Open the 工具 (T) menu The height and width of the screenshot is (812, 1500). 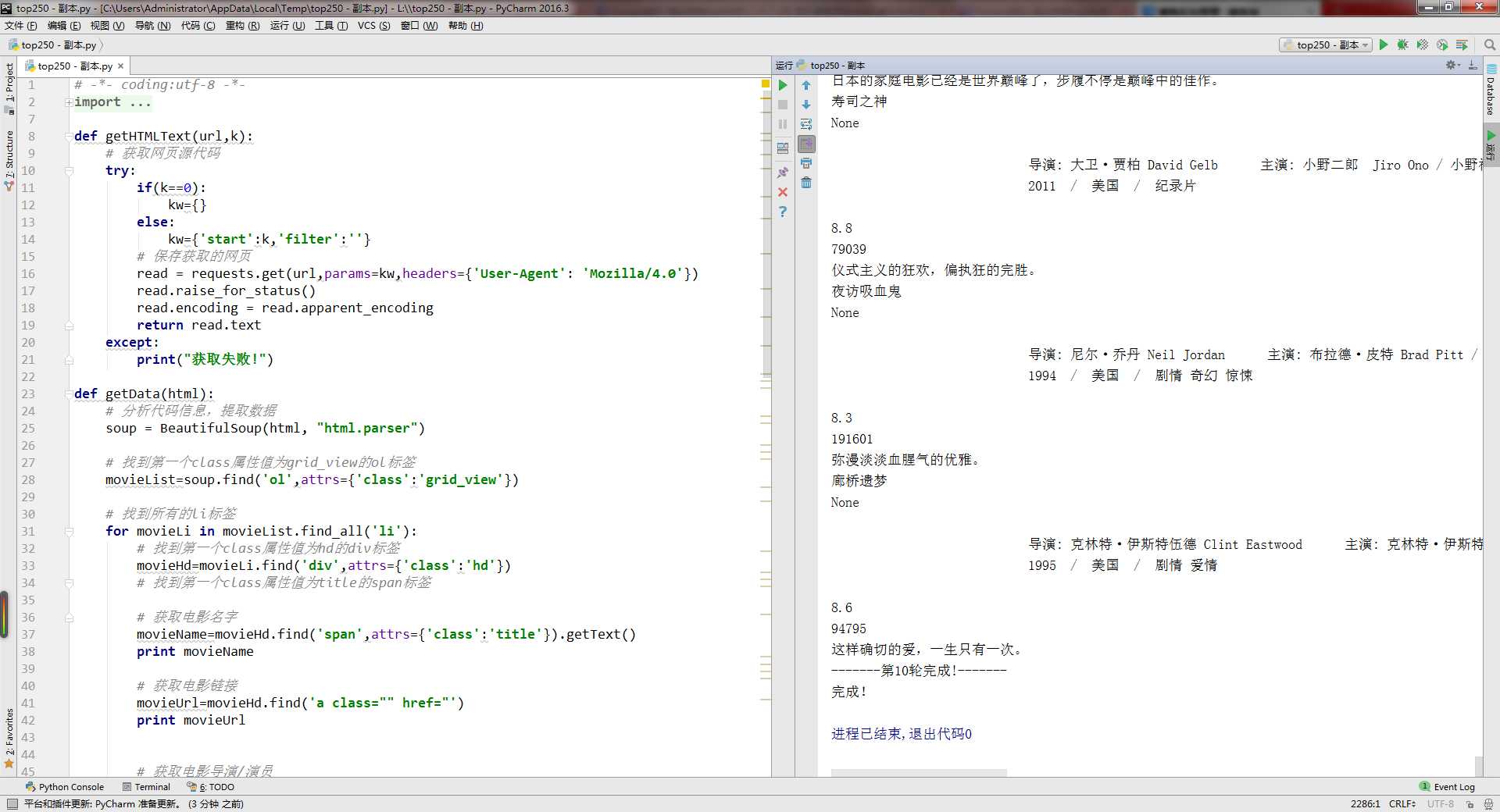point(331,26)
